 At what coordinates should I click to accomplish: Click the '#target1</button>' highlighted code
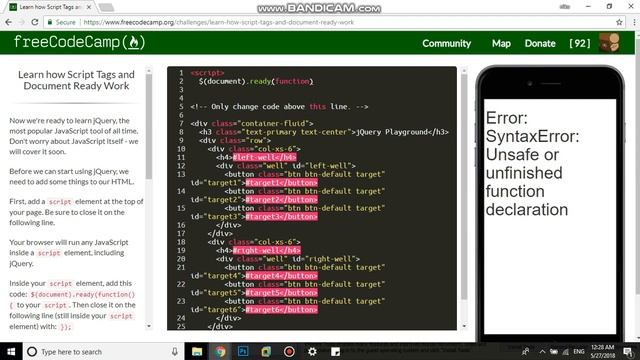pos(281,182)
